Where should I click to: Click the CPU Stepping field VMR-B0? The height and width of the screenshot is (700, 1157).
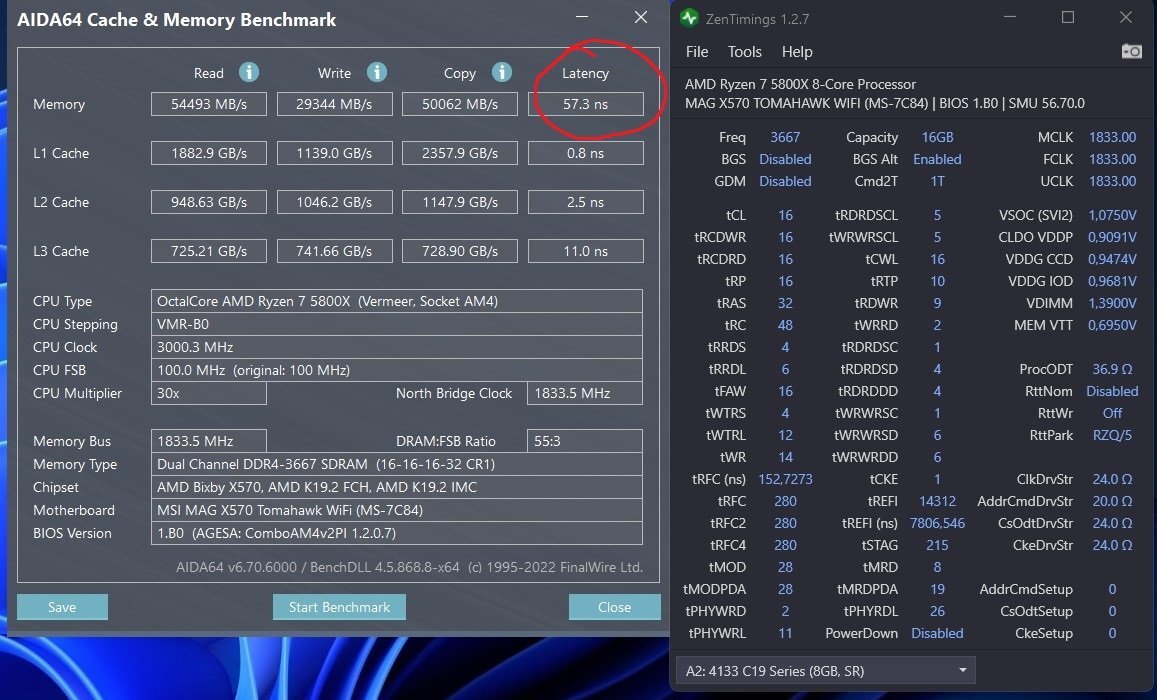pos(397,324)
